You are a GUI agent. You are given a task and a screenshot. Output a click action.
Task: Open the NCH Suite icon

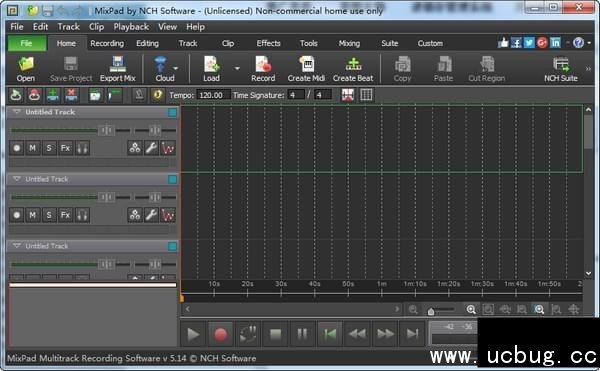[561, 69]
